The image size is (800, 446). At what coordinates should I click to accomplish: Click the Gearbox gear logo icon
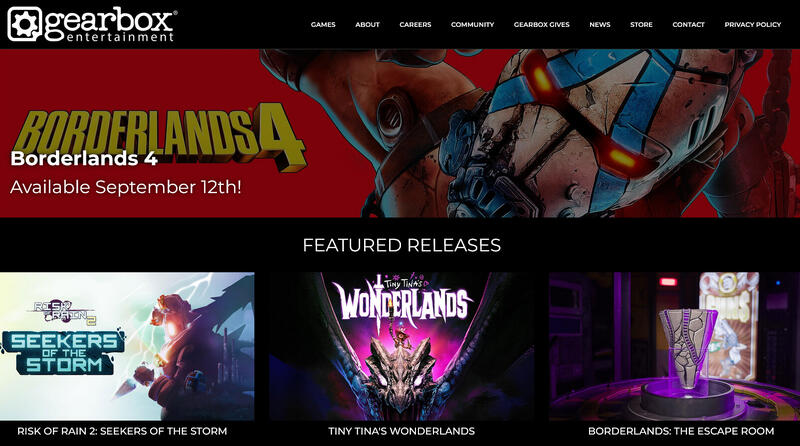click(25, 24)
